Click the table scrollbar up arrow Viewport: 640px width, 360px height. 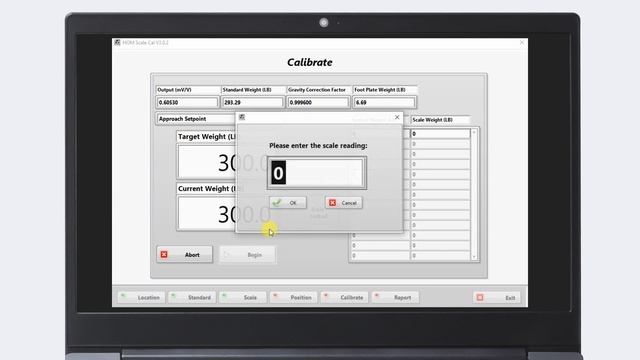[474, 133]
